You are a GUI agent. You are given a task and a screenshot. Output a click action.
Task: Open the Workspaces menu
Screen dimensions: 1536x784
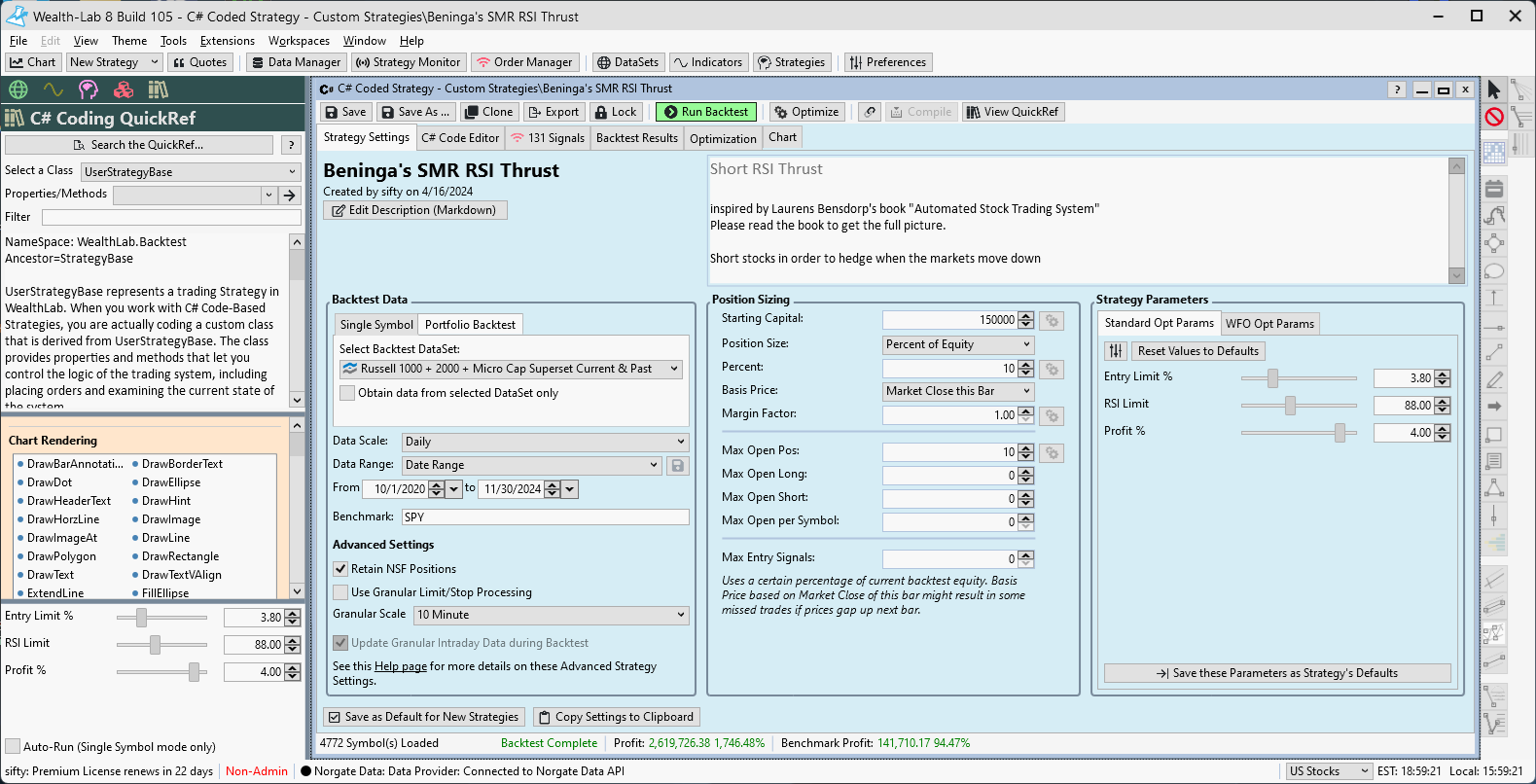click(299, 41)
